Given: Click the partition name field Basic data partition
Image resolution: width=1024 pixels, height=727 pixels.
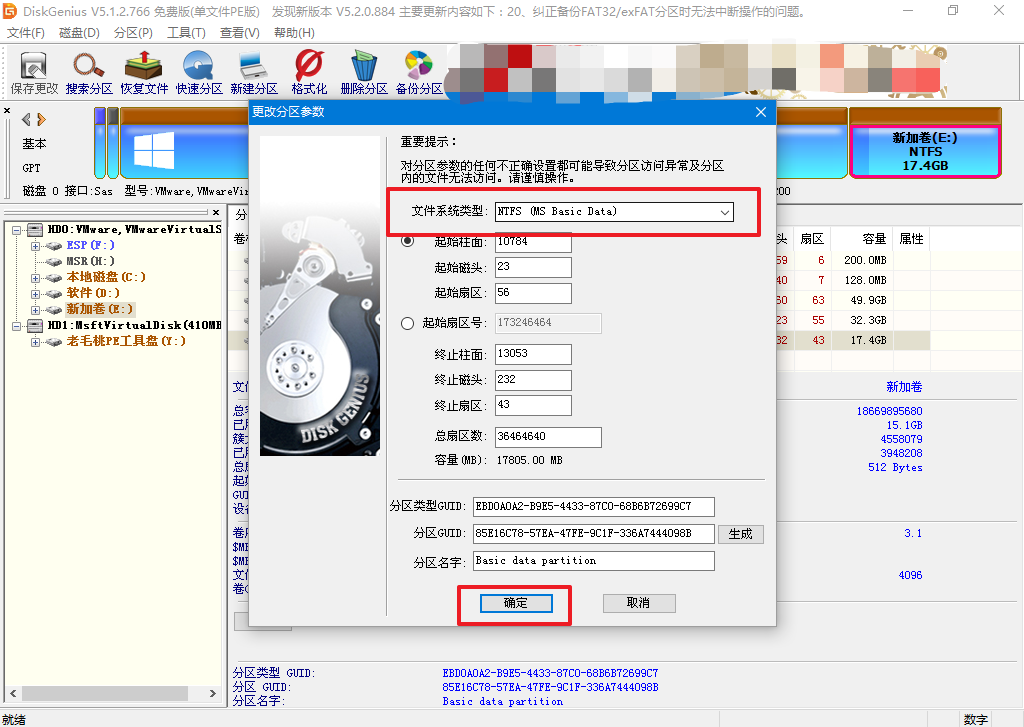Looking at the screenshot, I should tap(594, 561).
